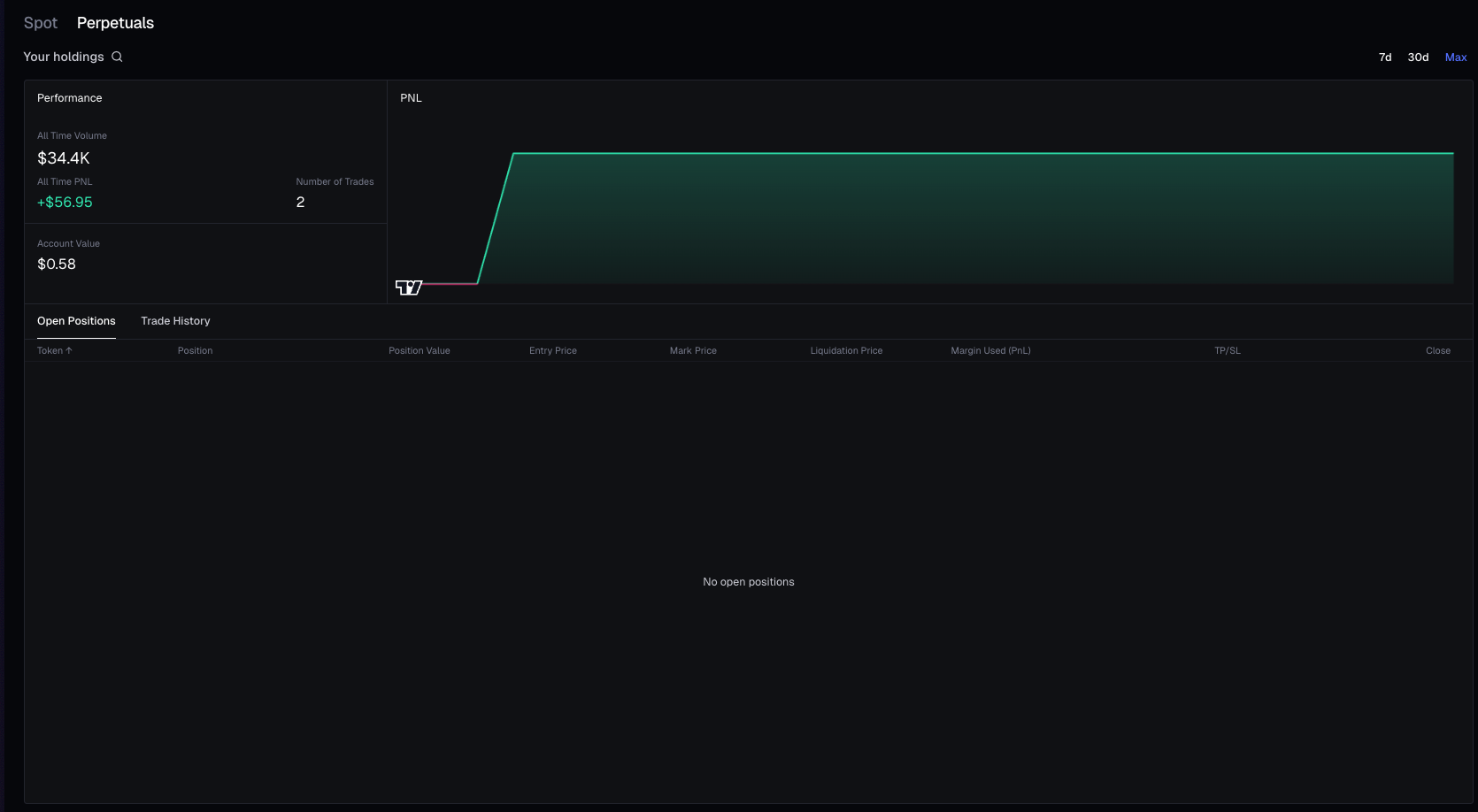Click the Margin Used (PnL) column header
This screenshot has height=812, width=1478.
click(x=990, y=351)
